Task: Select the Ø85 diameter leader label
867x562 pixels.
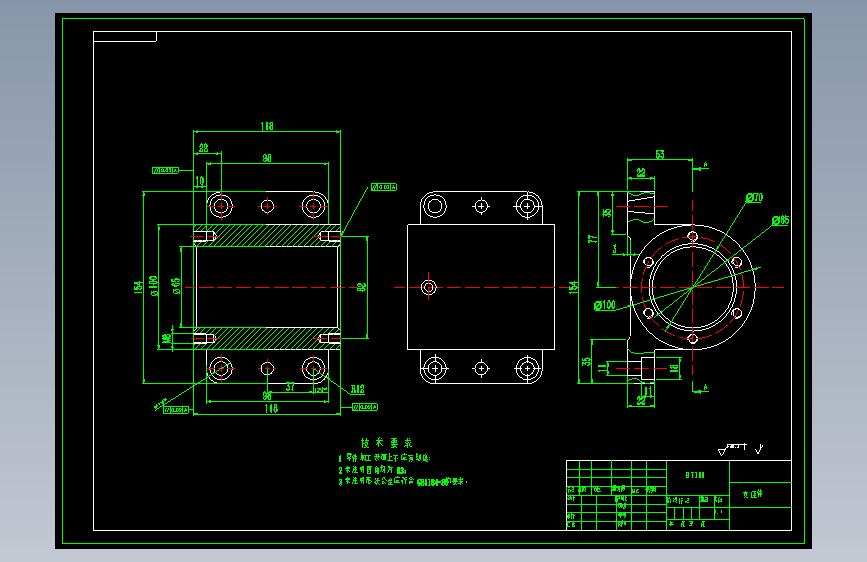Action: tap(780, 220)
